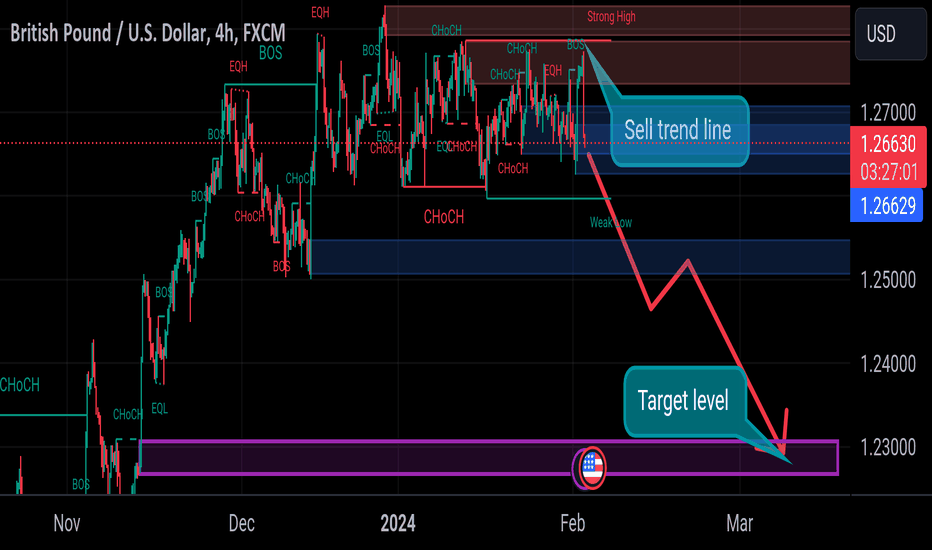Screen dimensions: 932x550
Task: Select the purple target zone rectangle
Action: pos(489,458)
